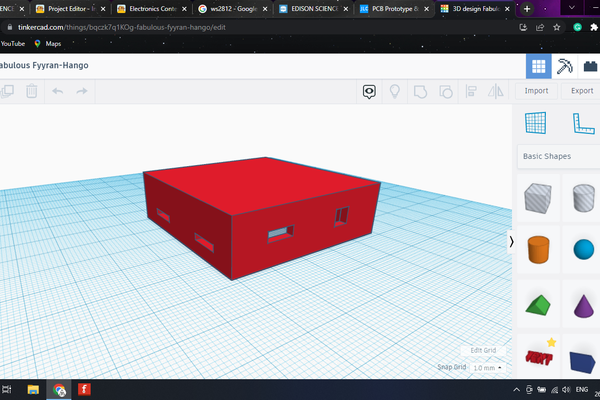Switch to the ws2812 Google tab

point(233,9)
